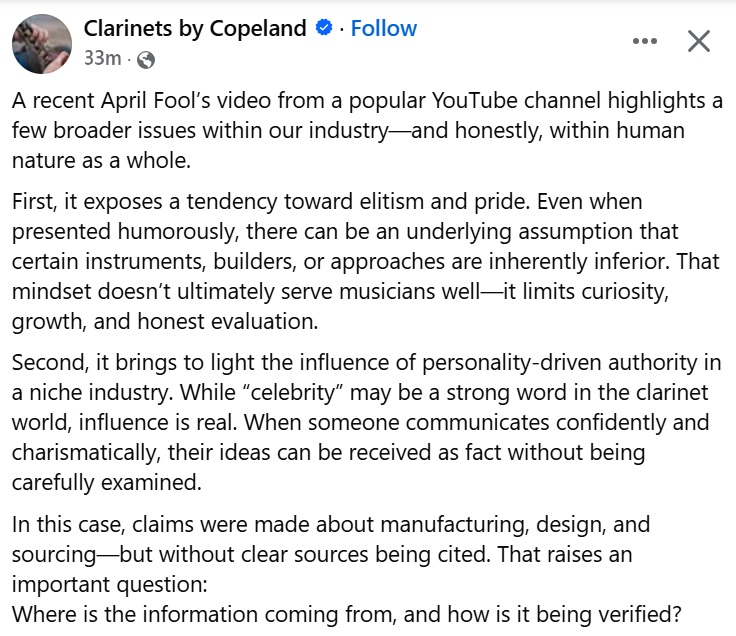Screen dimensions: 736x636
Task: Open the Clarinets by Copeland page name
Action: pos(195,29)
